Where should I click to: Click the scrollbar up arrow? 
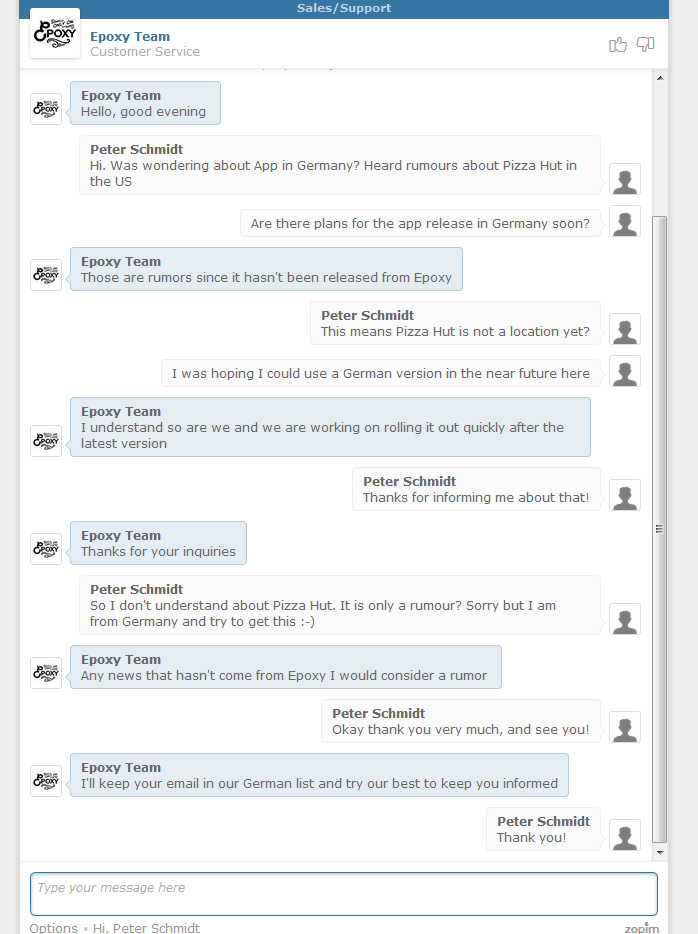(x=659, y=77)
